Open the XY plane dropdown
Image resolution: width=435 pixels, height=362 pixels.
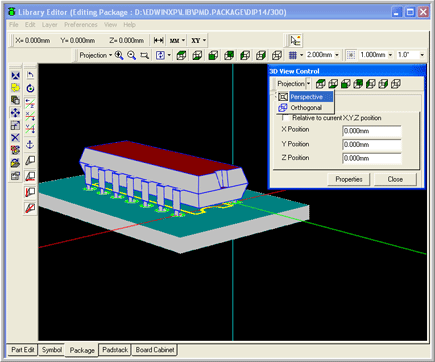198,41
